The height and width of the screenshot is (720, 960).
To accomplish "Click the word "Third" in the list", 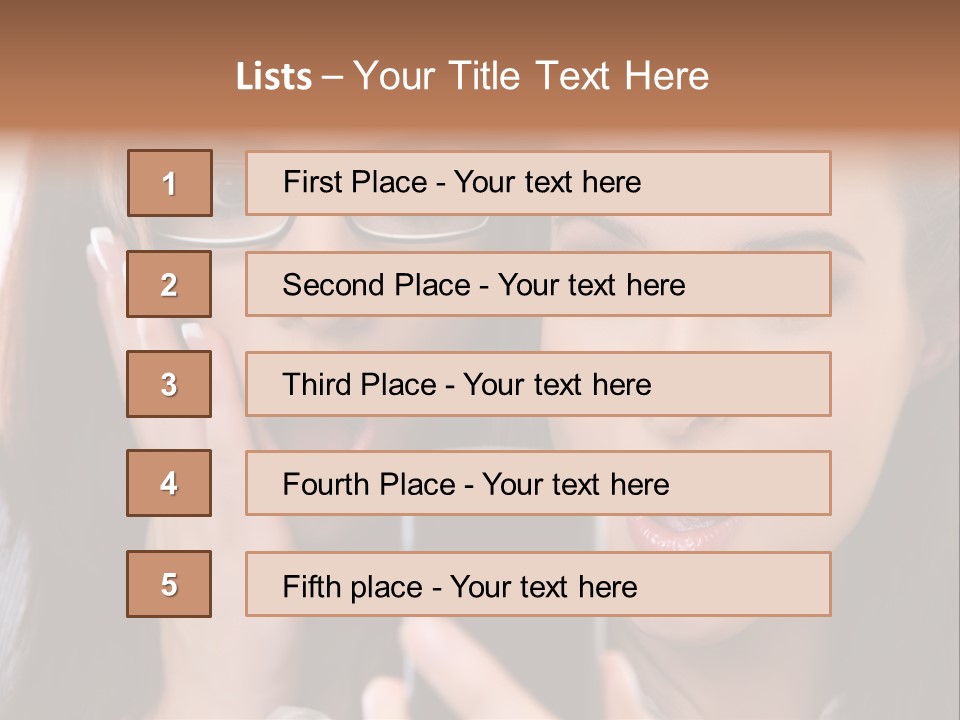I will 317,385.
